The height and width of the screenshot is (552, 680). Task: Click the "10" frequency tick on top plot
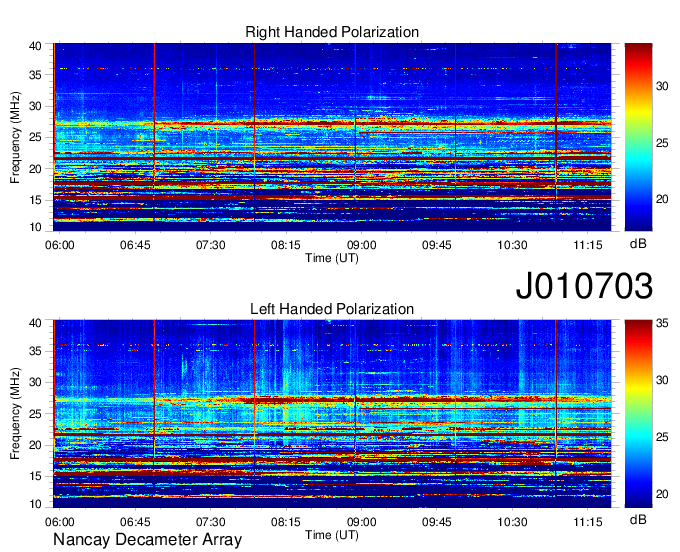[36, 227]
